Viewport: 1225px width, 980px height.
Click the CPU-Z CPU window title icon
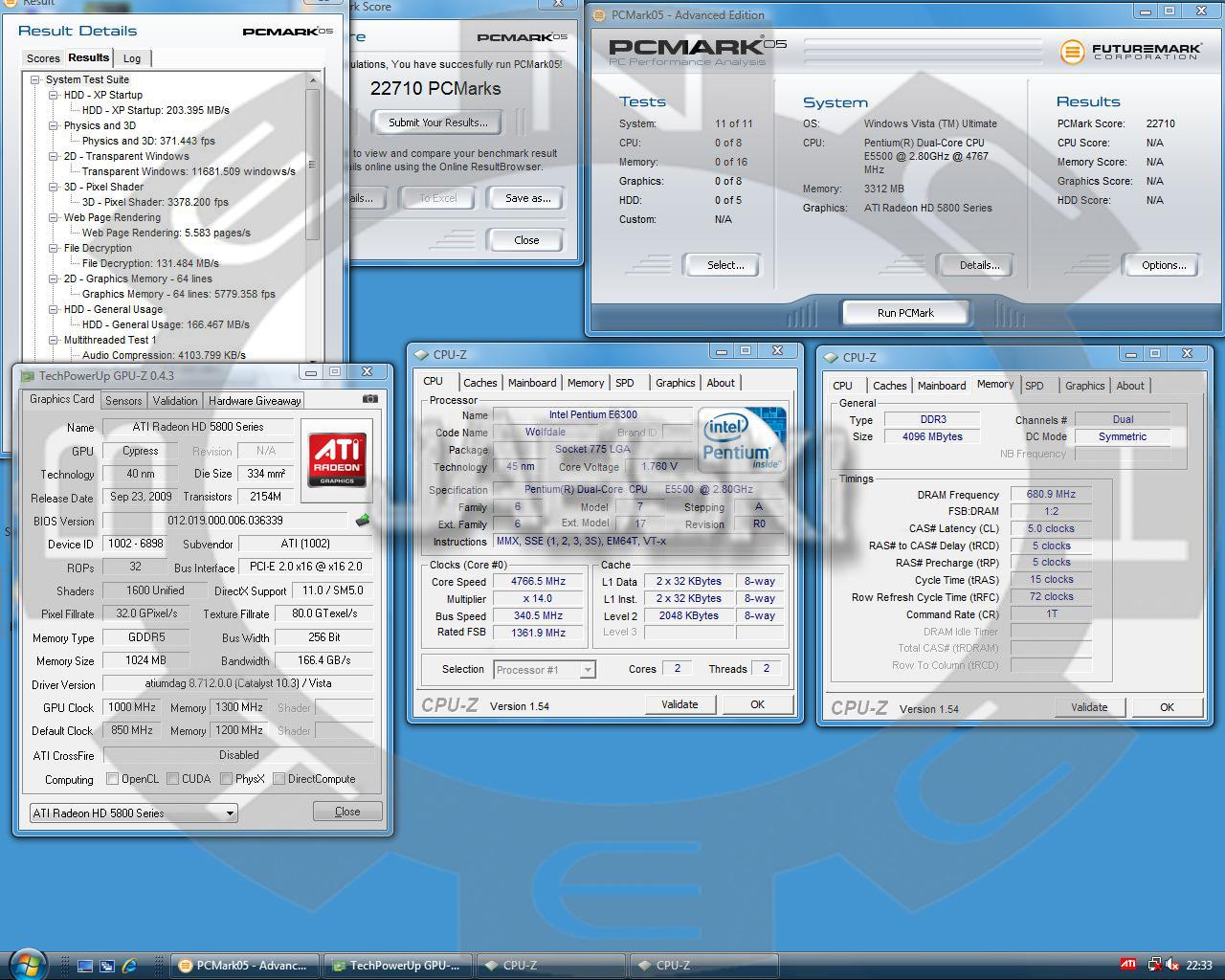click(x=421, y=355)
